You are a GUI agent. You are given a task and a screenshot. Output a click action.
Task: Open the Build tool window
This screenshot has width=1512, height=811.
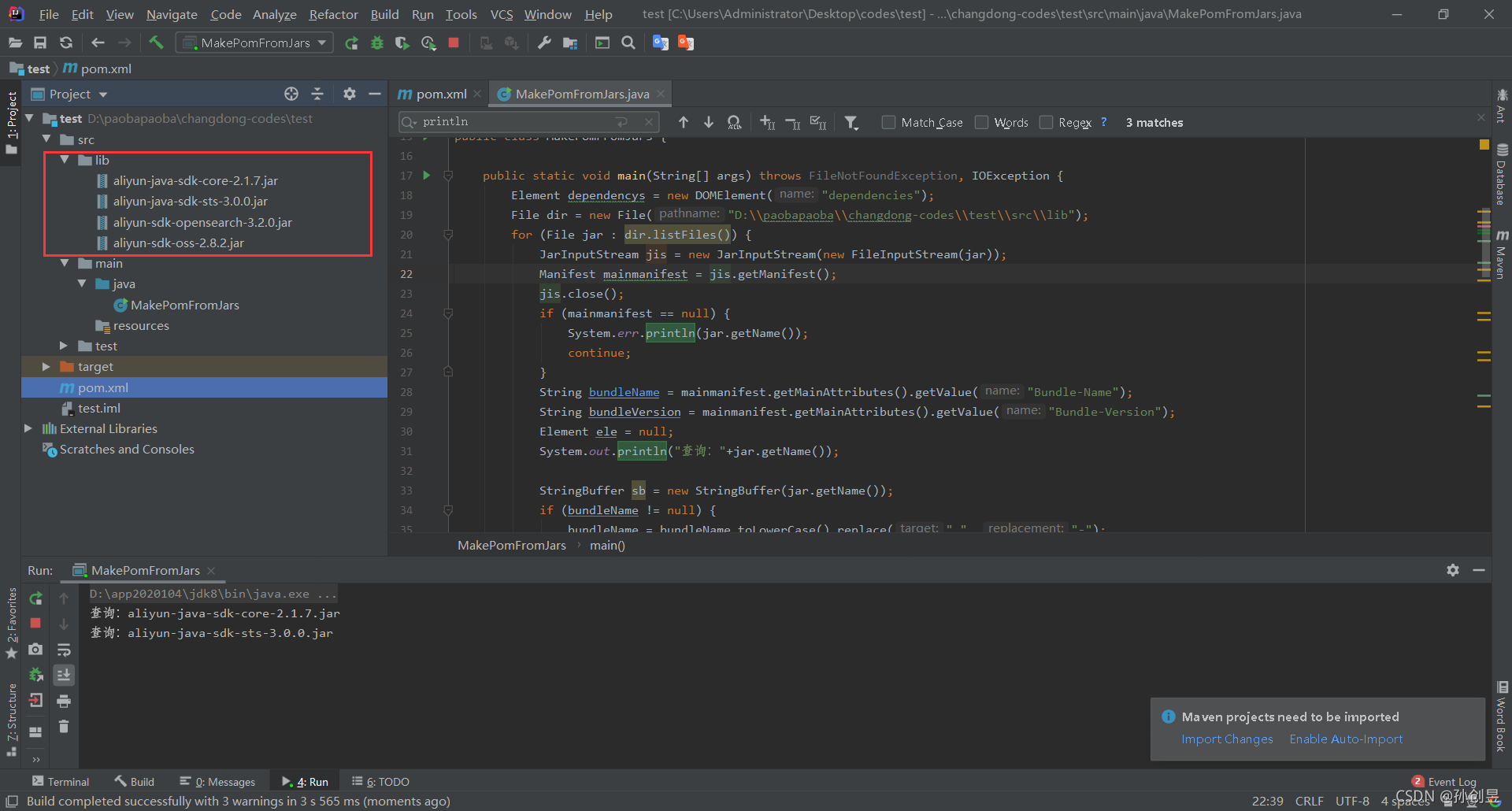tap(134, 781)
